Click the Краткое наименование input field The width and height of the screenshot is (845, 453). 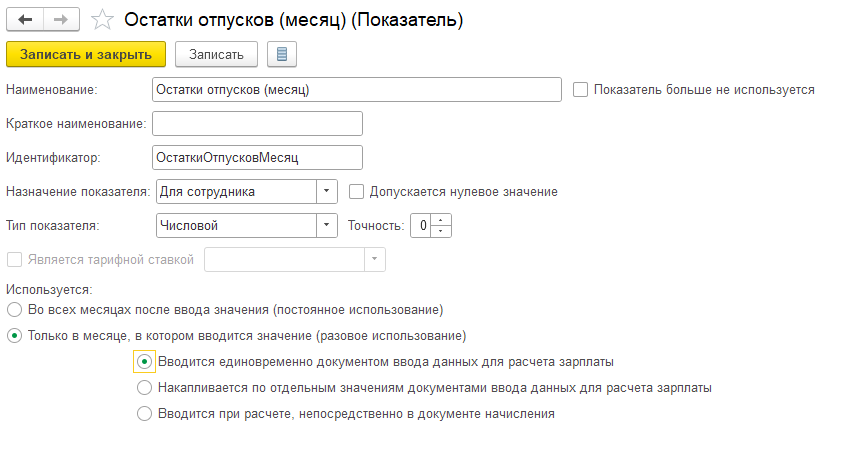pyautogui.click(x=258, y=123)
